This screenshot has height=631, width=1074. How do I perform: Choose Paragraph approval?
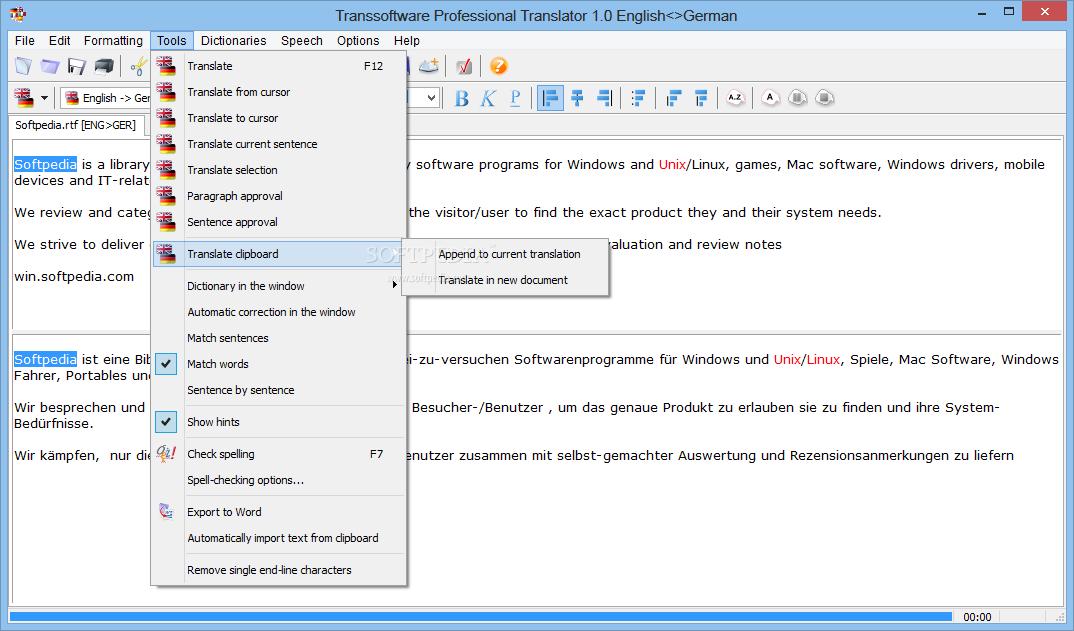tap(279, 196)
